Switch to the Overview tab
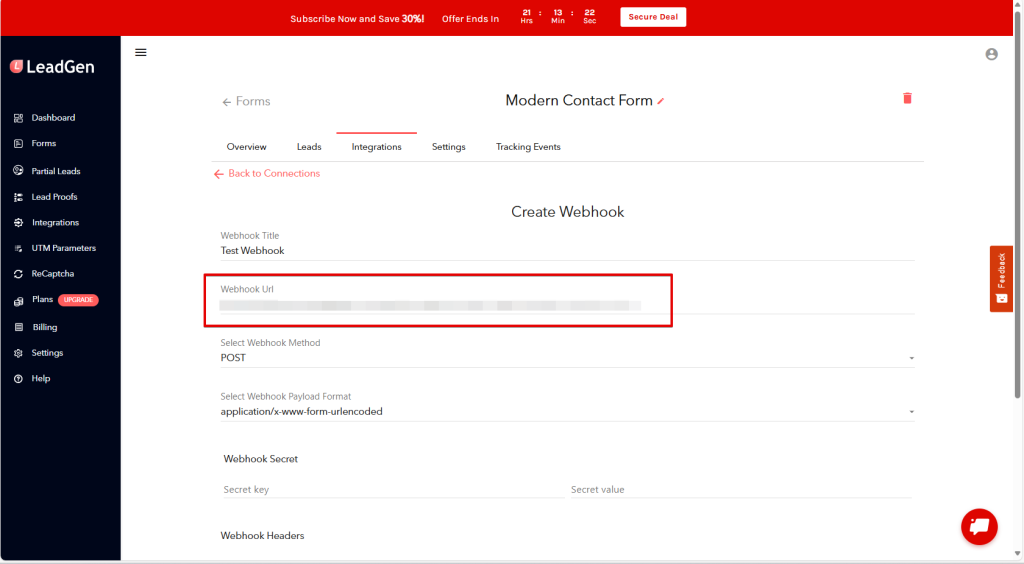This screenshot has height=564, width=1024. click(x=246, y=147)
